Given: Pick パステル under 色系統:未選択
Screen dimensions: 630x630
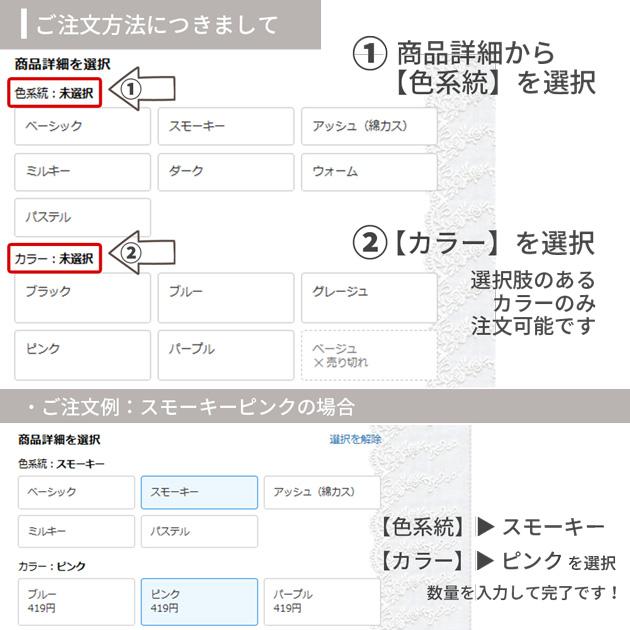Looking at the screenshot, I should pyautogui.click(x=82, y=217).
